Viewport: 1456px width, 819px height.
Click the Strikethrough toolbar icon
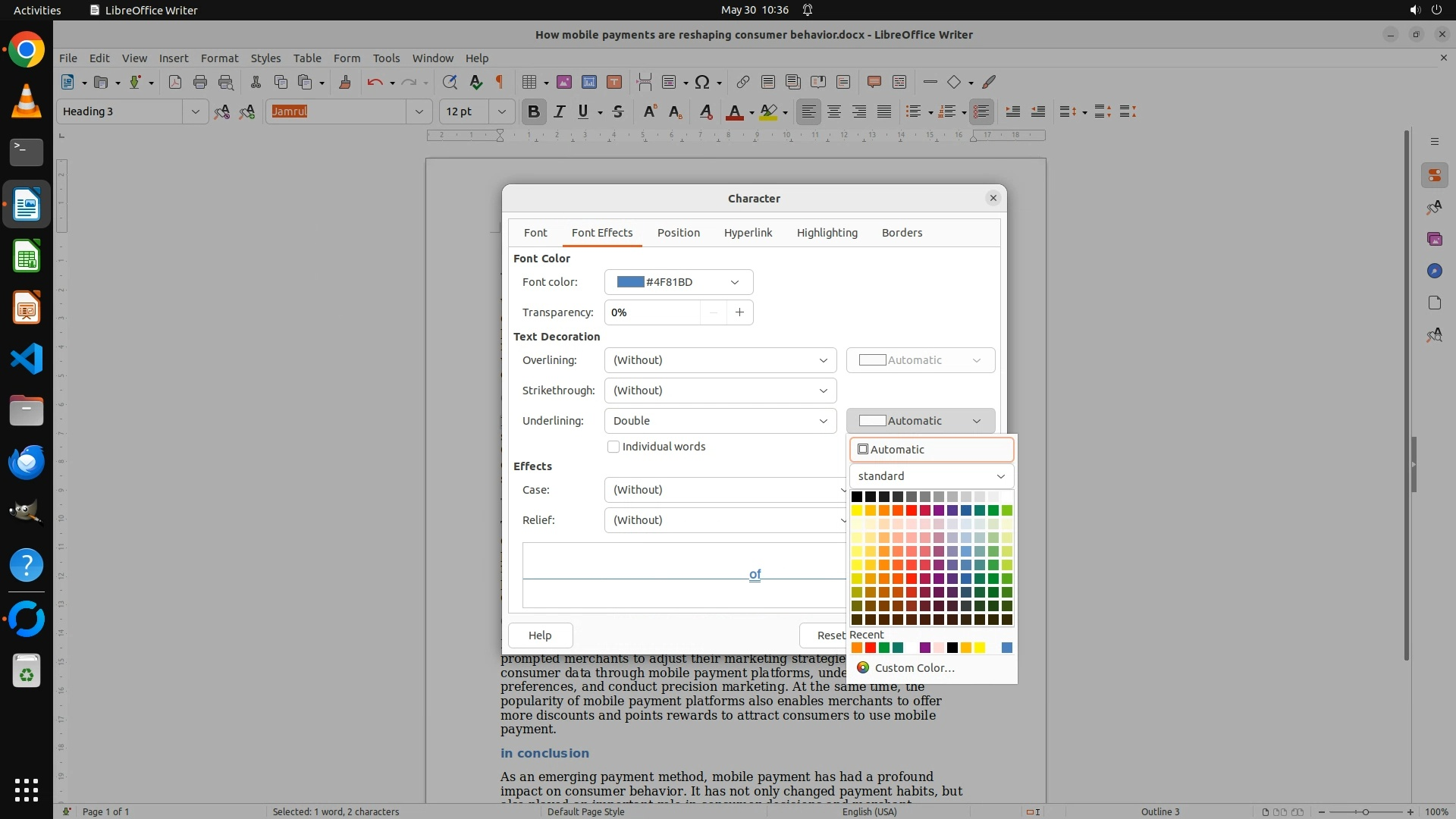click(x=618, y=112)
